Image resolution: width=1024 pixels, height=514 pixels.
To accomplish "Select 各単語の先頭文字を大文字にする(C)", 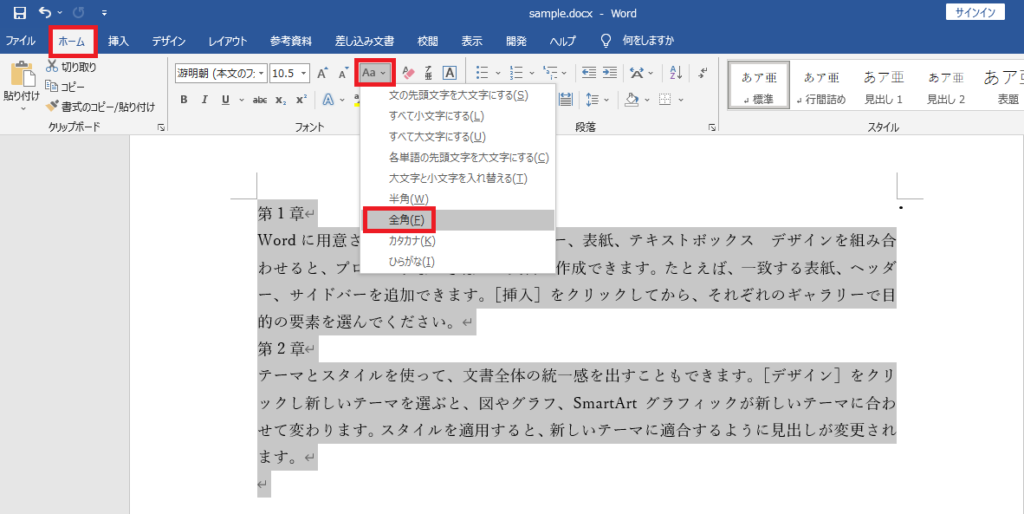I will pos(458,157).
